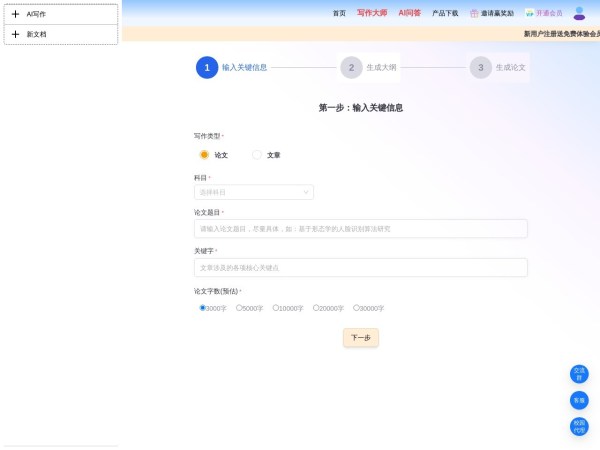Image resolution: width=600 pixels, height=450 pixels.
Task: Go to the 首页 navigation item
Action: click(339, 14)
